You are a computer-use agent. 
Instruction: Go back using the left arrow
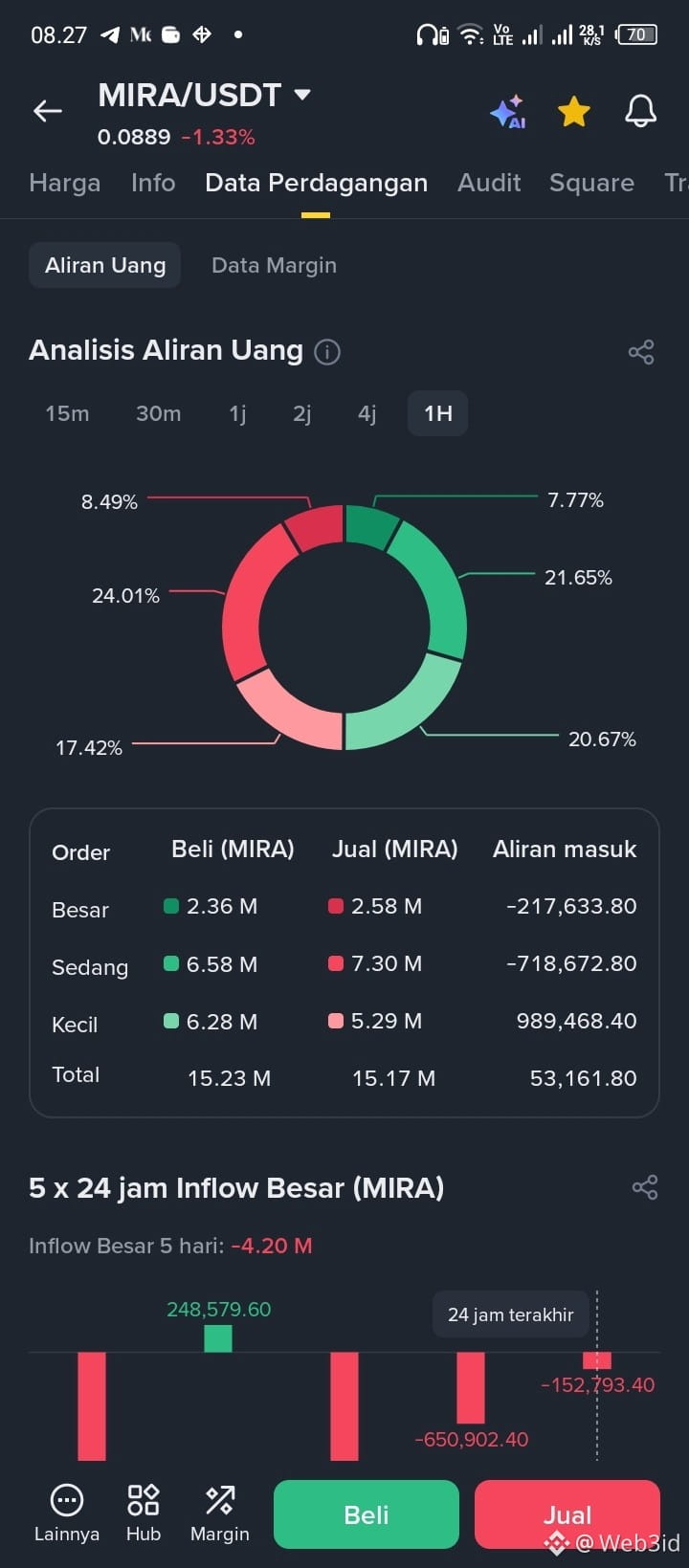47,111
